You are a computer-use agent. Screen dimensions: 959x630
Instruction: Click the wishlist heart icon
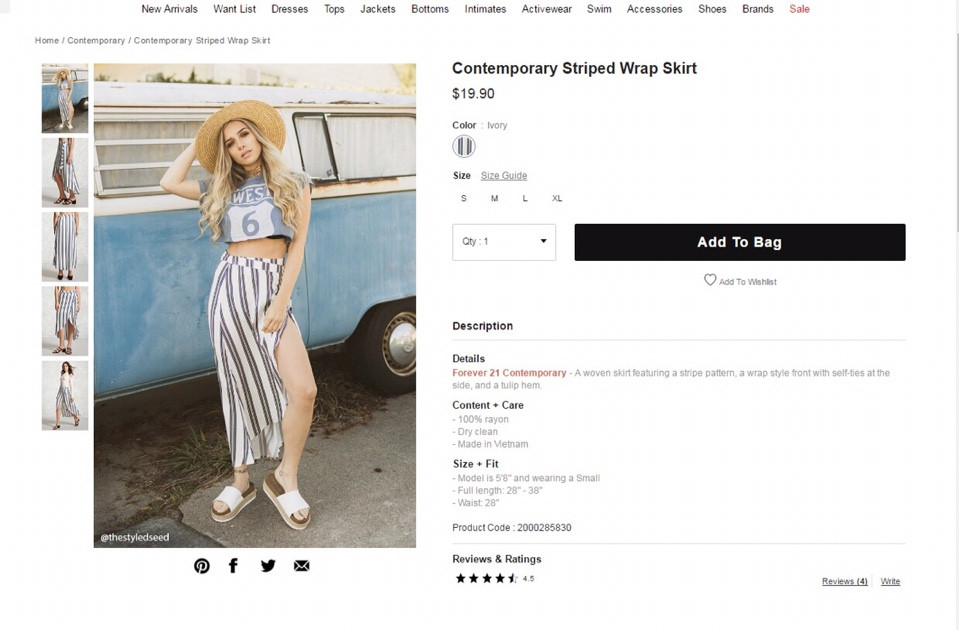pyautogui.click(x=710, y=280)
